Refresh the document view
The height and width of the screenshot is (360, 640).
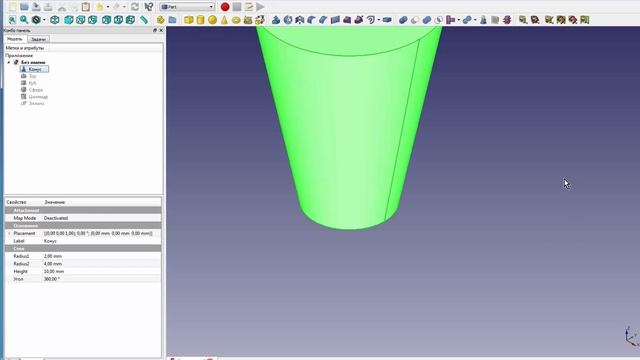point(135,7)
